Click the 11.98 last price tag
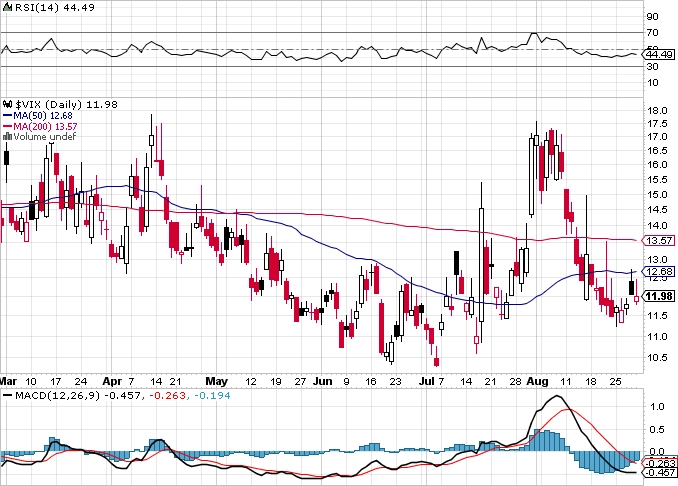Image resolution: width=678 pixels, height=486 pixels. point(659,296)
